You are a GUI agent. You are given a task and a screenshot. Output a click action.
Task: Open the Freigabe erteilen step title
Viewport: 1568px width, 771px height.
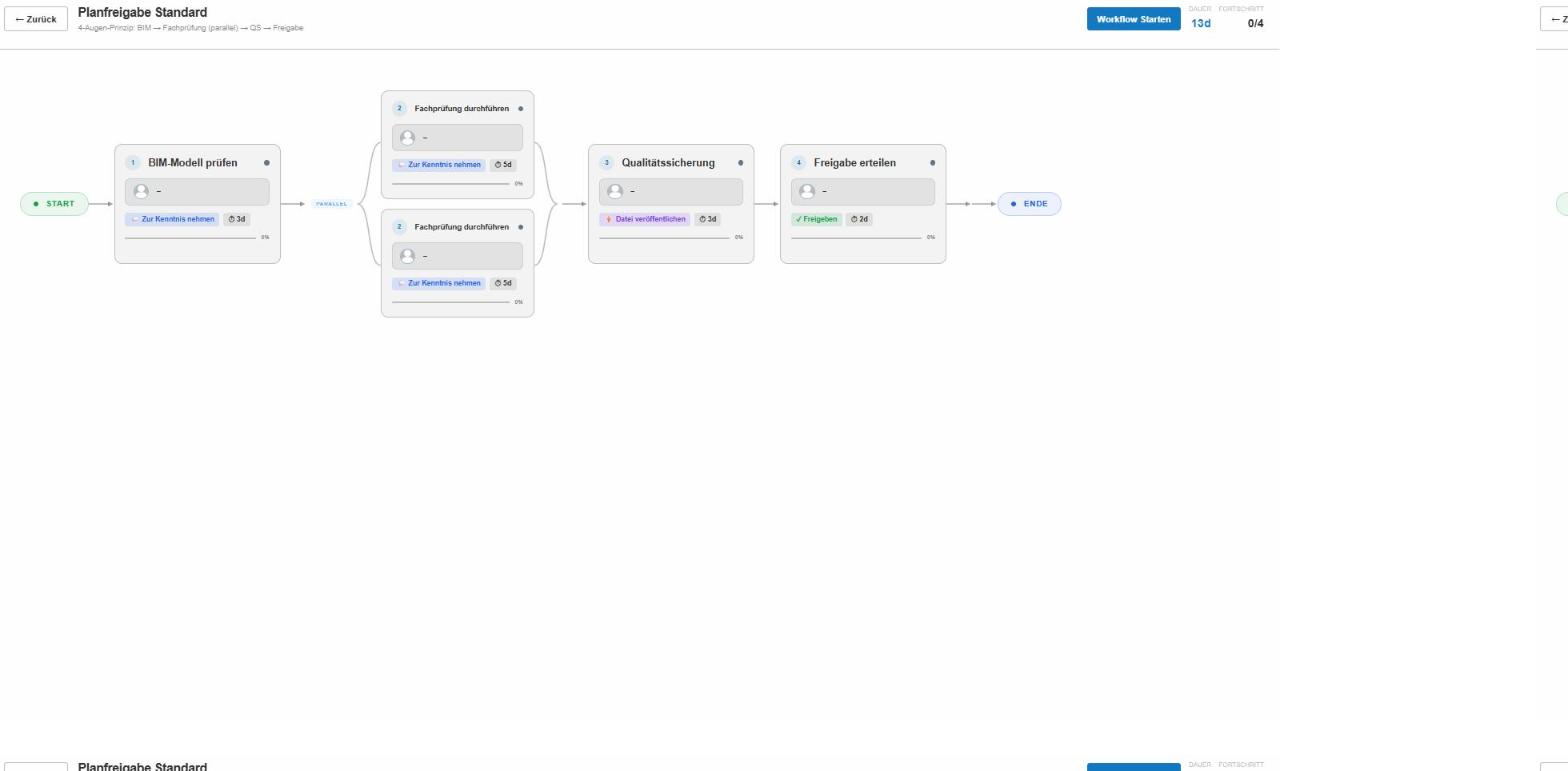pyautogui.click(x=855, y=163)
